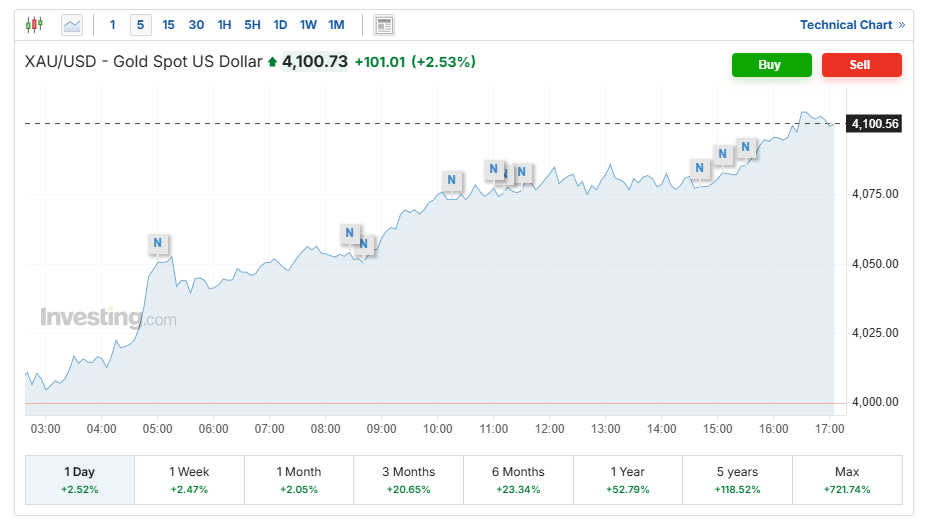925x531 pixels.
Task: Select the 1M interval option
Action: (336, 25)
